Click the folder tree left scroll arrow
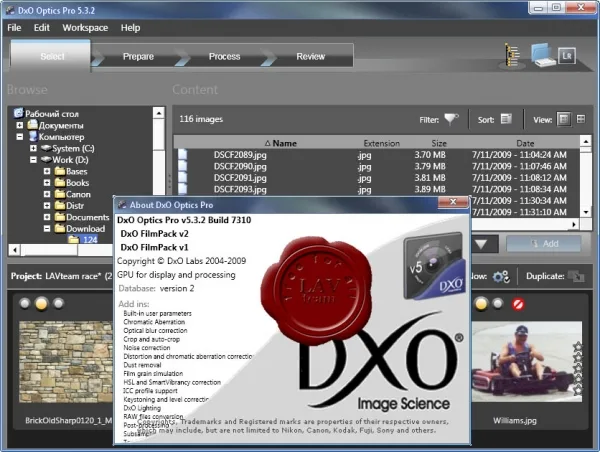 (x=15, y=250)
